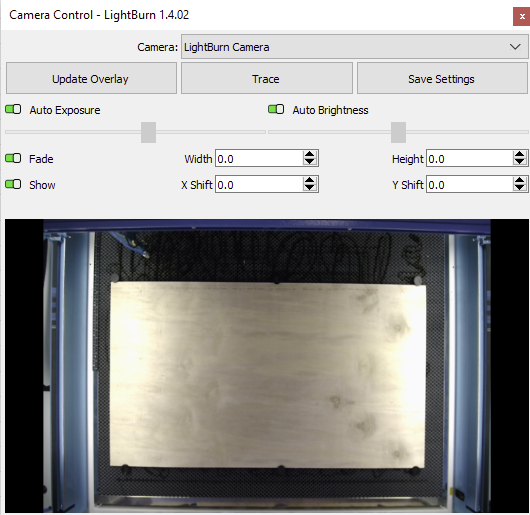Toggle the Auto Exposure switch
The height and width of the screenshot is (515, 530).
(x=13, y=109)
